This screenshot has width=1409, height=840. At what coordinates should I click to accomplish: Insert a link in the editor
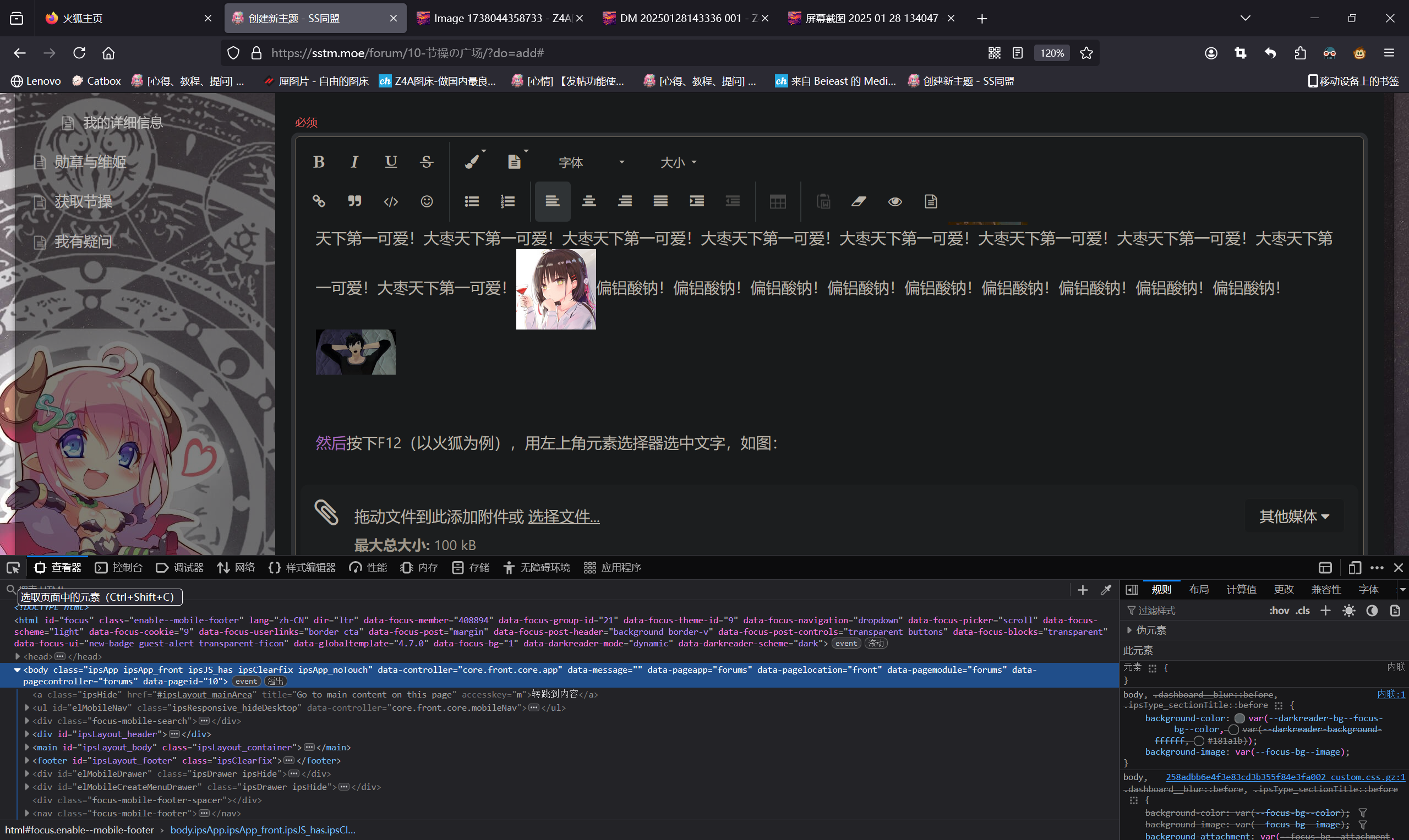(x=319, y=201)
